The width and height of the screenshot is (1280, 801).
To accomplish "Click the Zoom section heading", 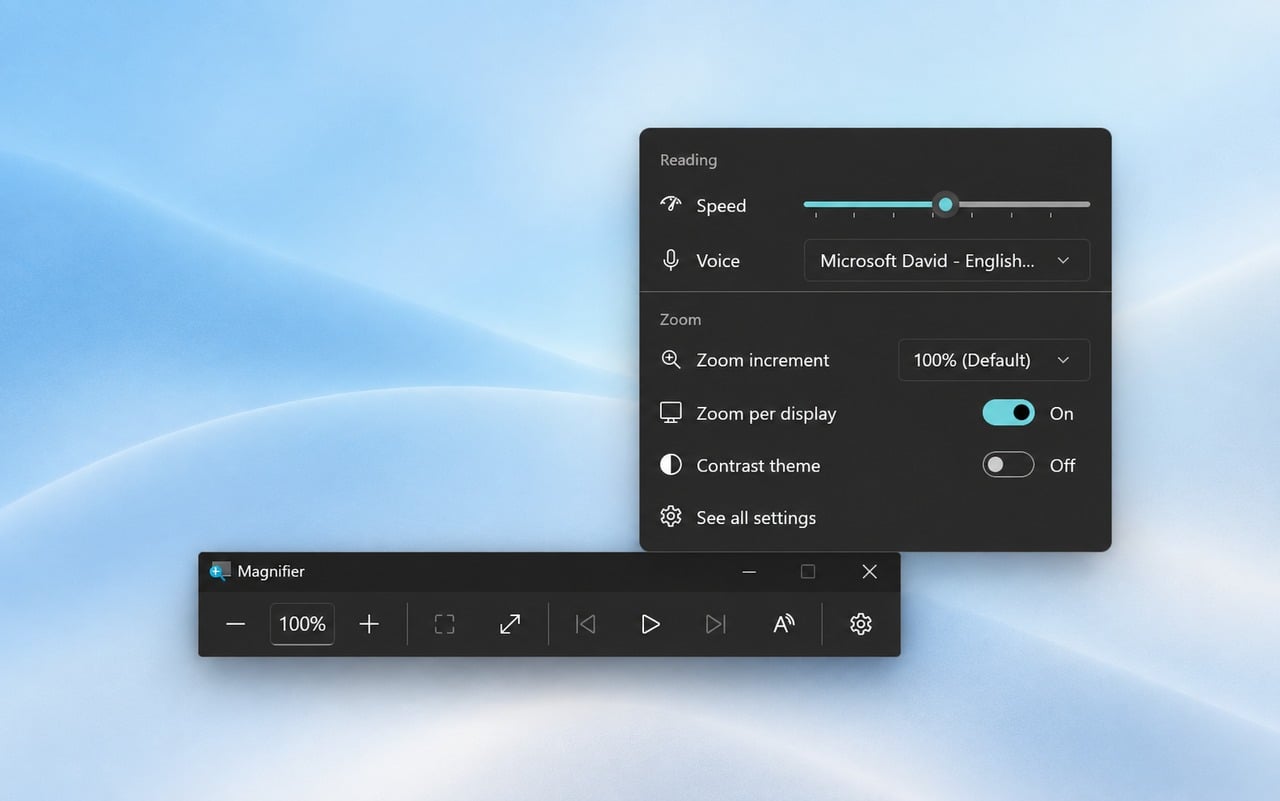I will click(680, 320).
